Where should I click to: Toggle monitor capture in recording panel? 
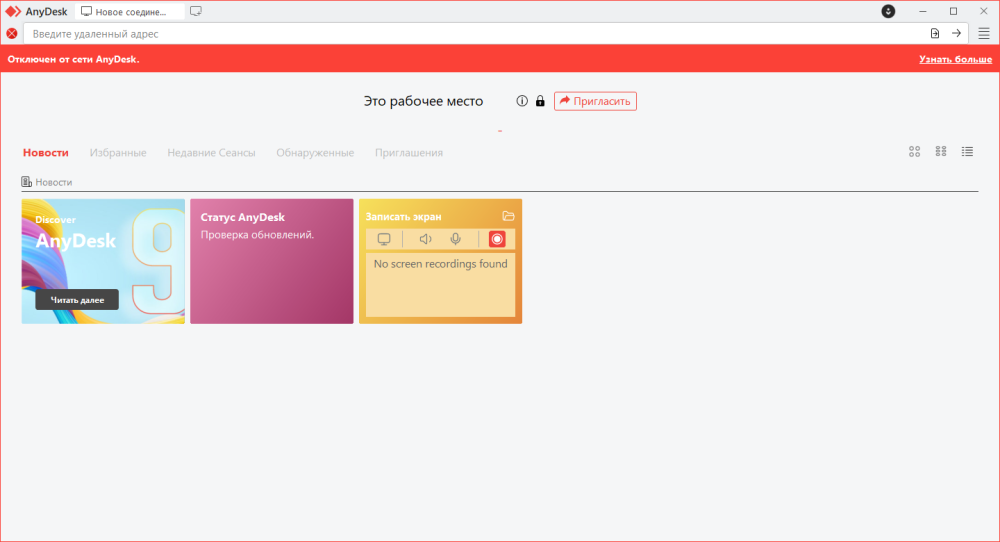click(x=384, y=239)
